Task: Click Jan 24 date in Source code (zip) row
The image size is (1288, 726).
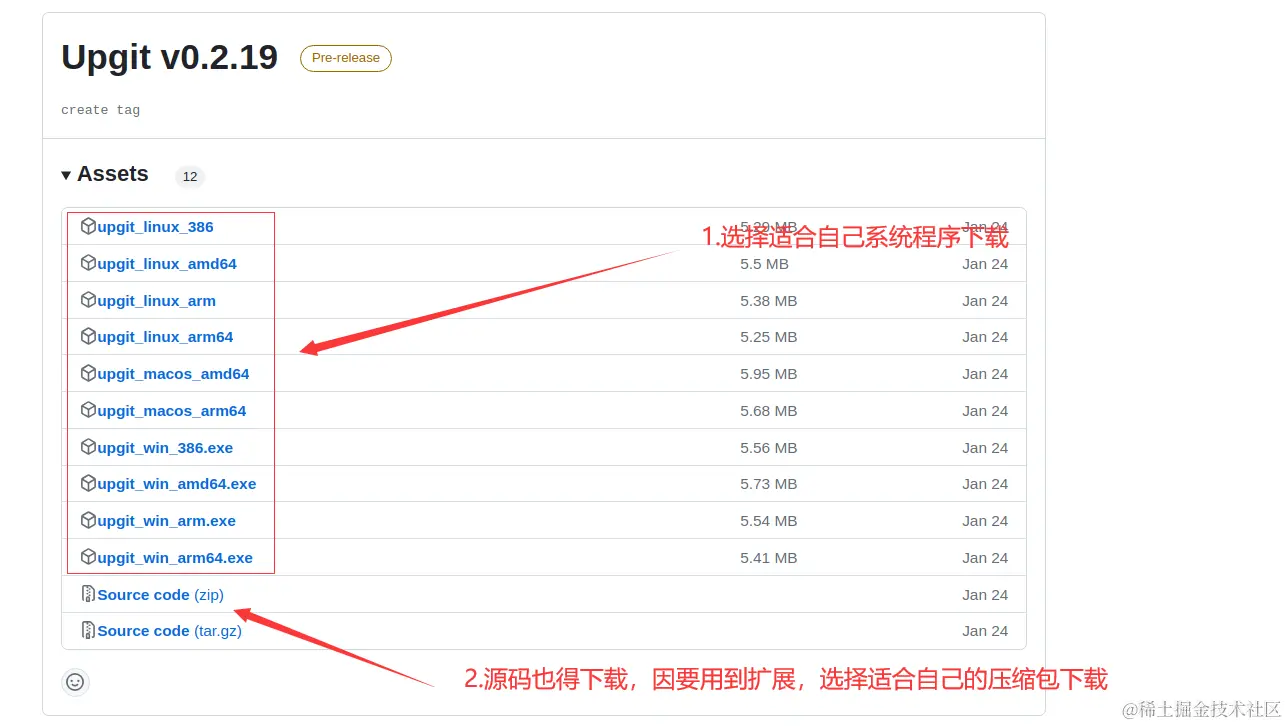Action: (985, 595)
